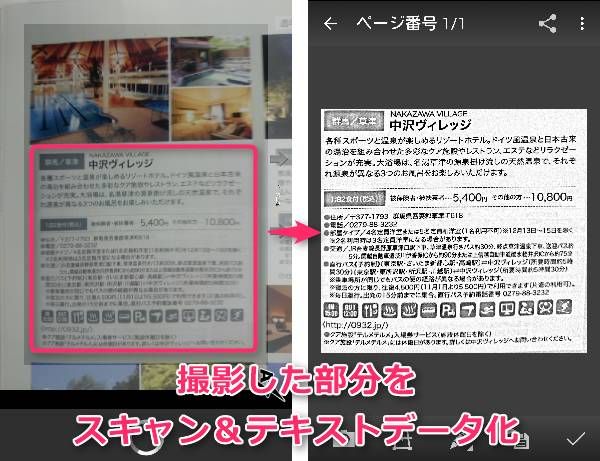Tap the share icon in top bar

coord(548,24)
